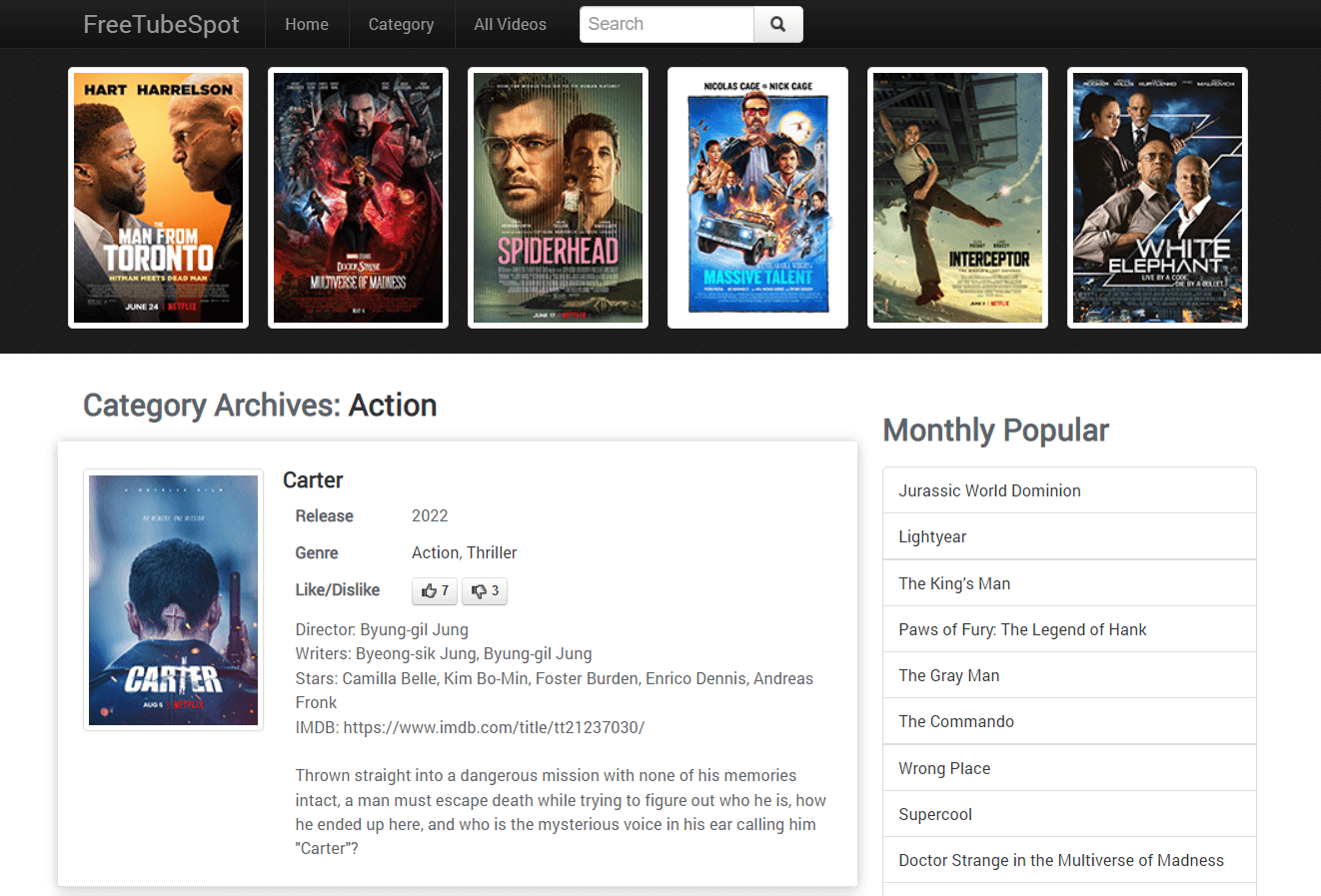Click the search magnifier icon button
The width and height of the screenshot is (1321, 896).
click(x=778, y=24)
